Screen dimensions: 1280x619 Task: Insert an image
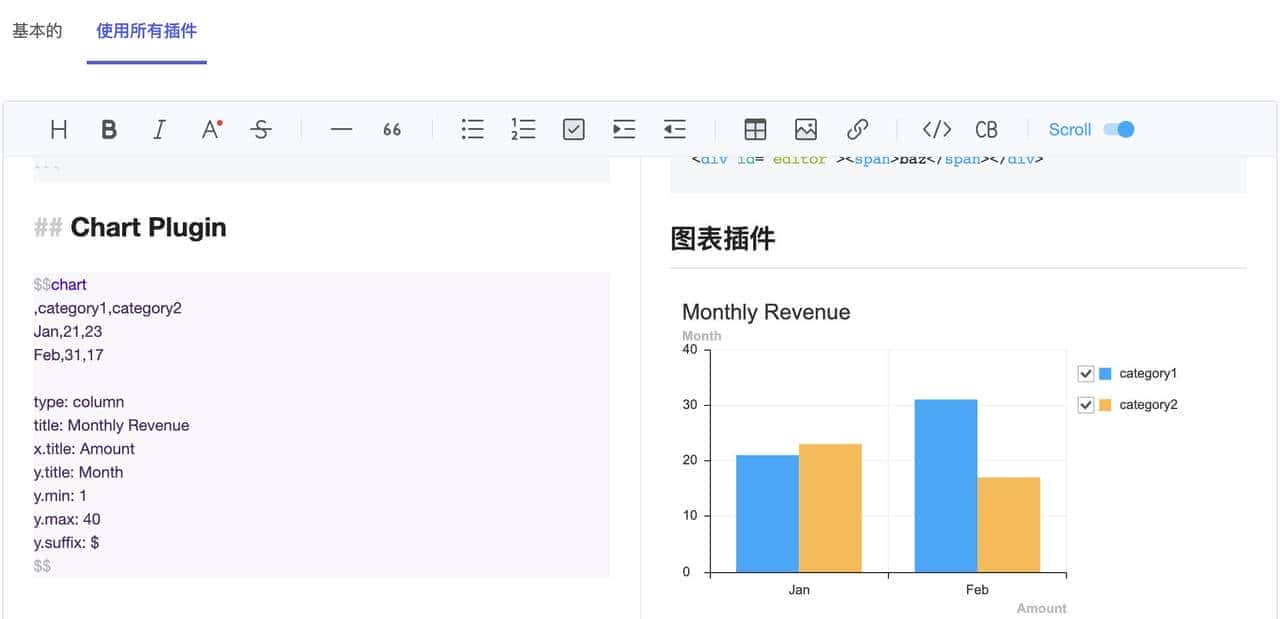(x=805, y=129)
